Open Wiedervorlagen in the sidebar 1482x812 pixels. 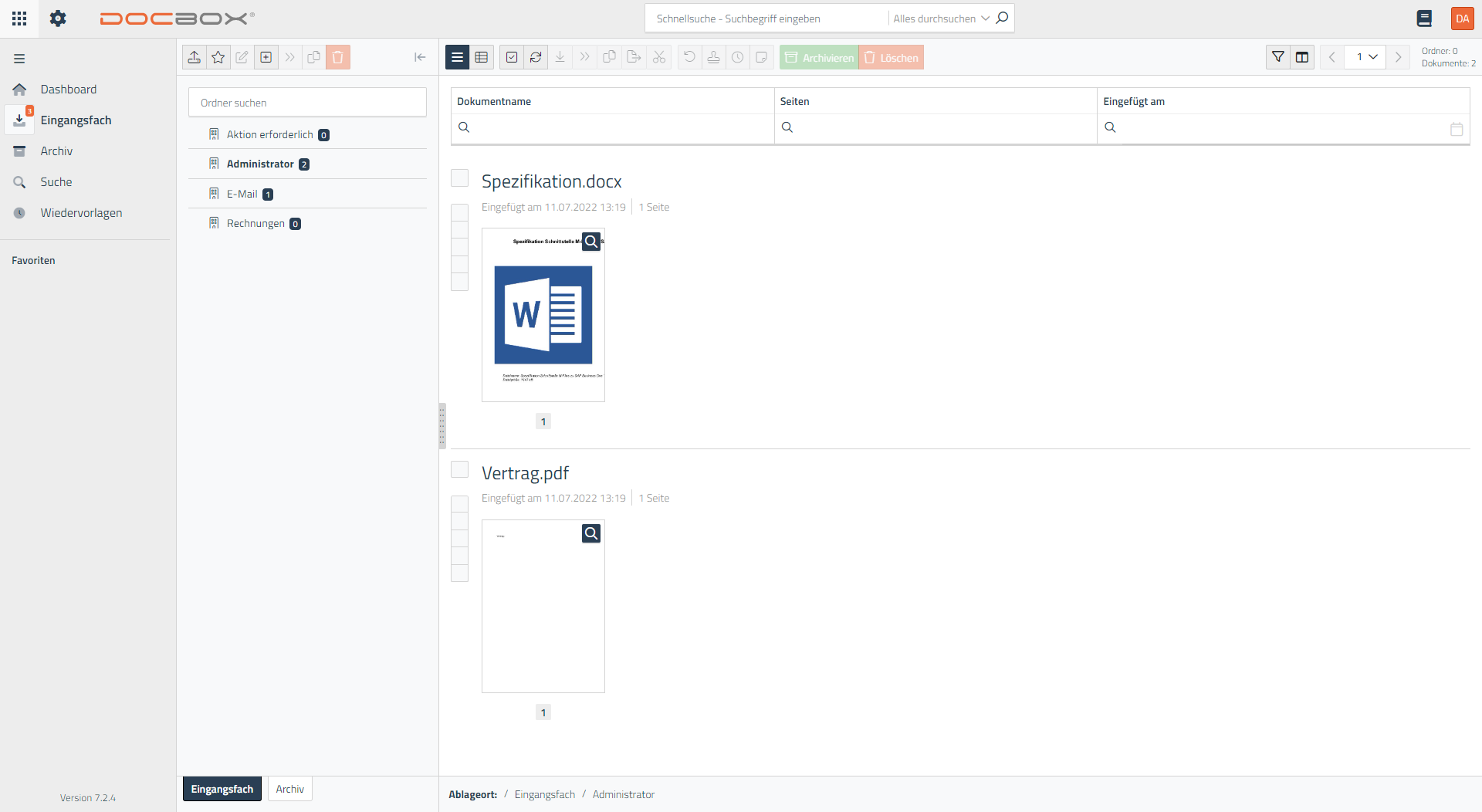click(81, 213)
